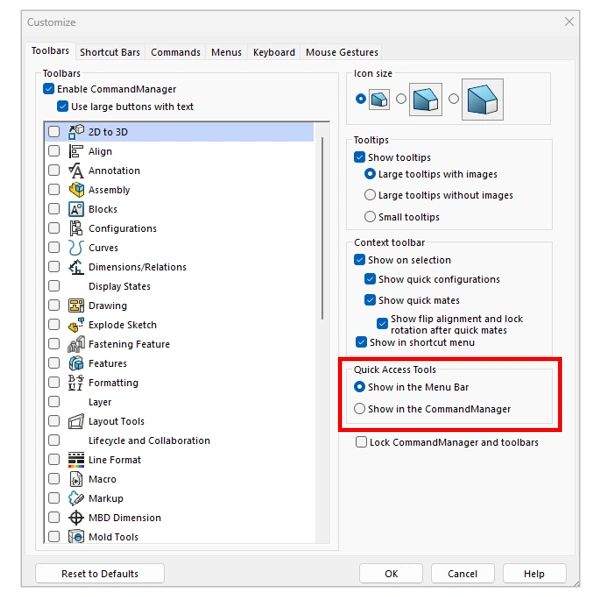Click the Assembly toolbar icon
The width and height of the screenshot is (598, 597).
point(76,190)
